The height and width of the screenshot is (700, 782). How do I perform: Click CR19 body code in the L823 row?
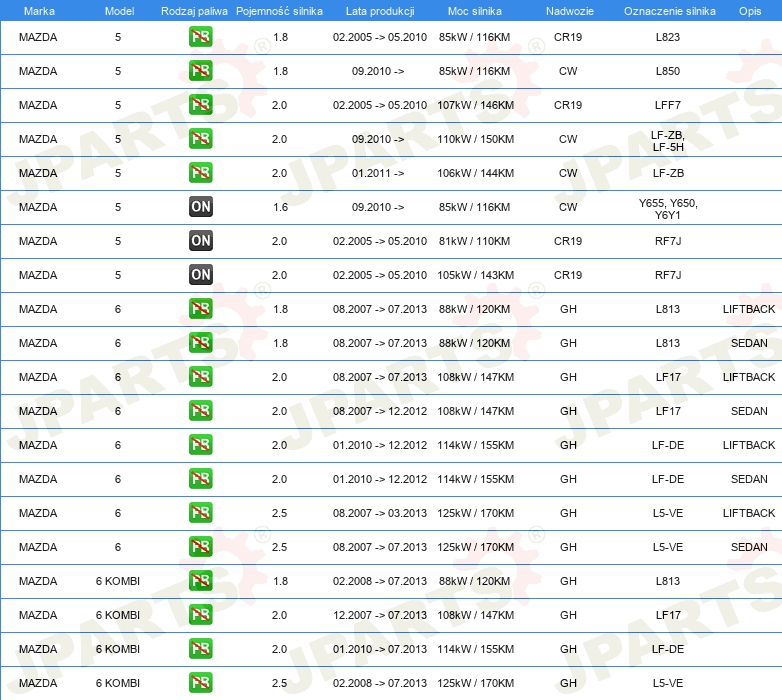click(x=568, y=37)
